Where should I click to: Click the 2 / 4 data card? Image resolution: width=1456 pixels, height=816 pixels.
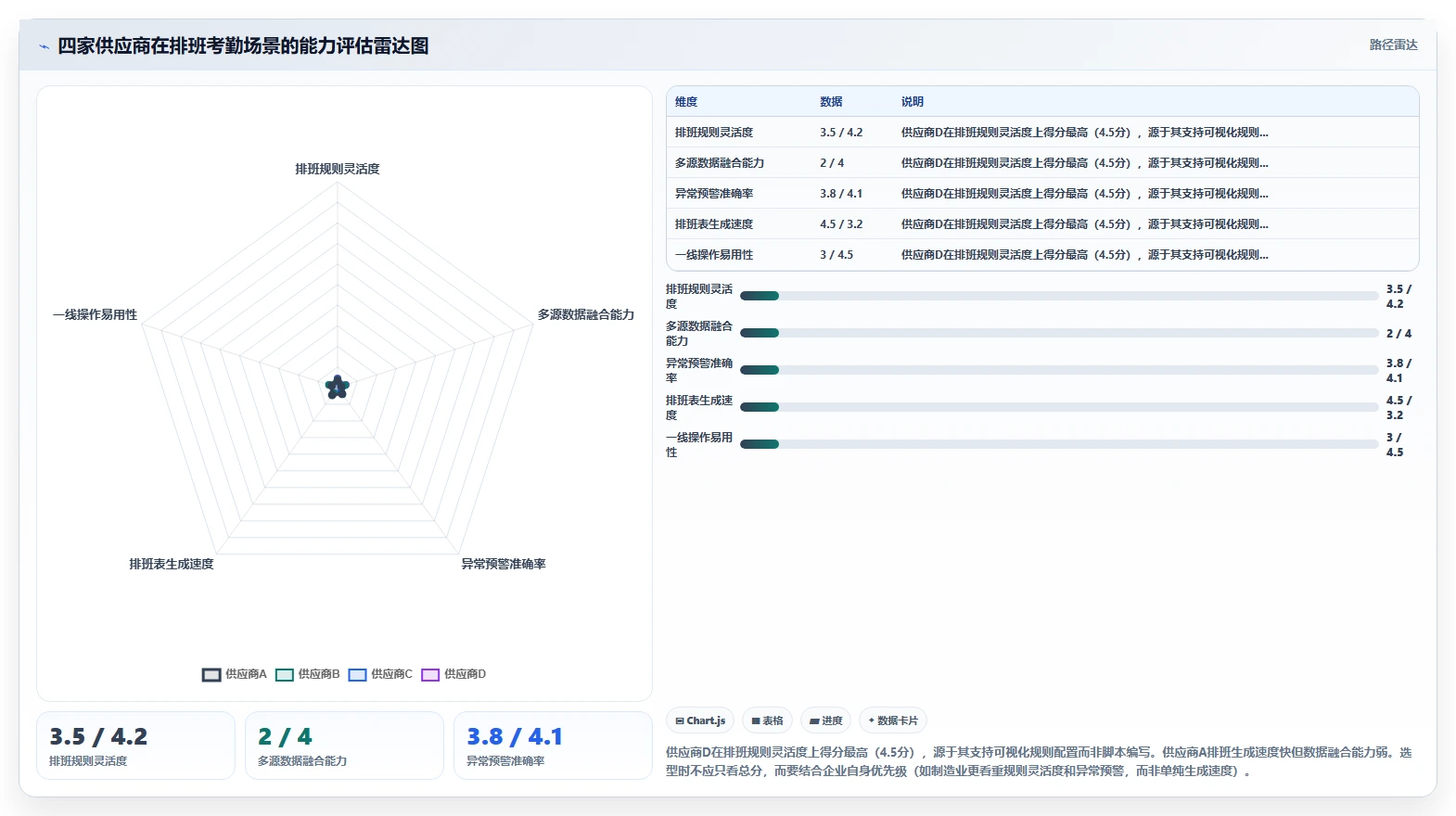coord(344,746)
